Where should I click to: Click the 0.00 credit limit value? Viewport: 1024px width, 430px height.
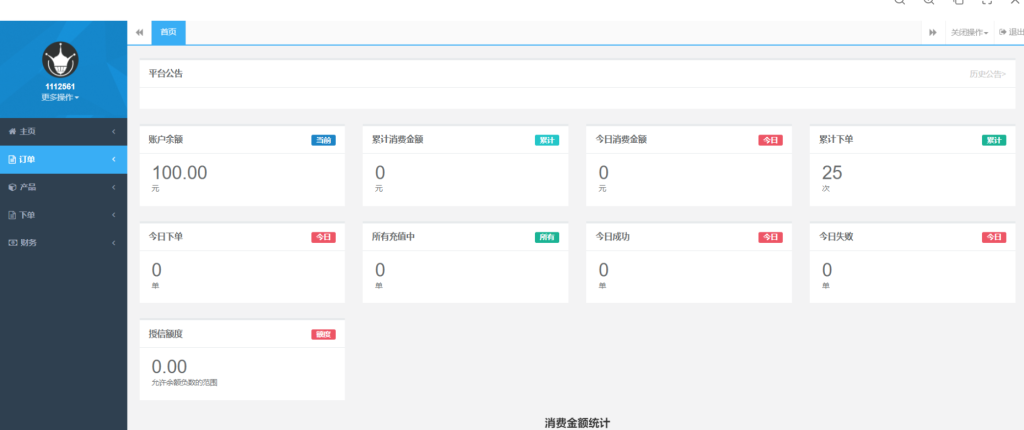coord(169,367)
